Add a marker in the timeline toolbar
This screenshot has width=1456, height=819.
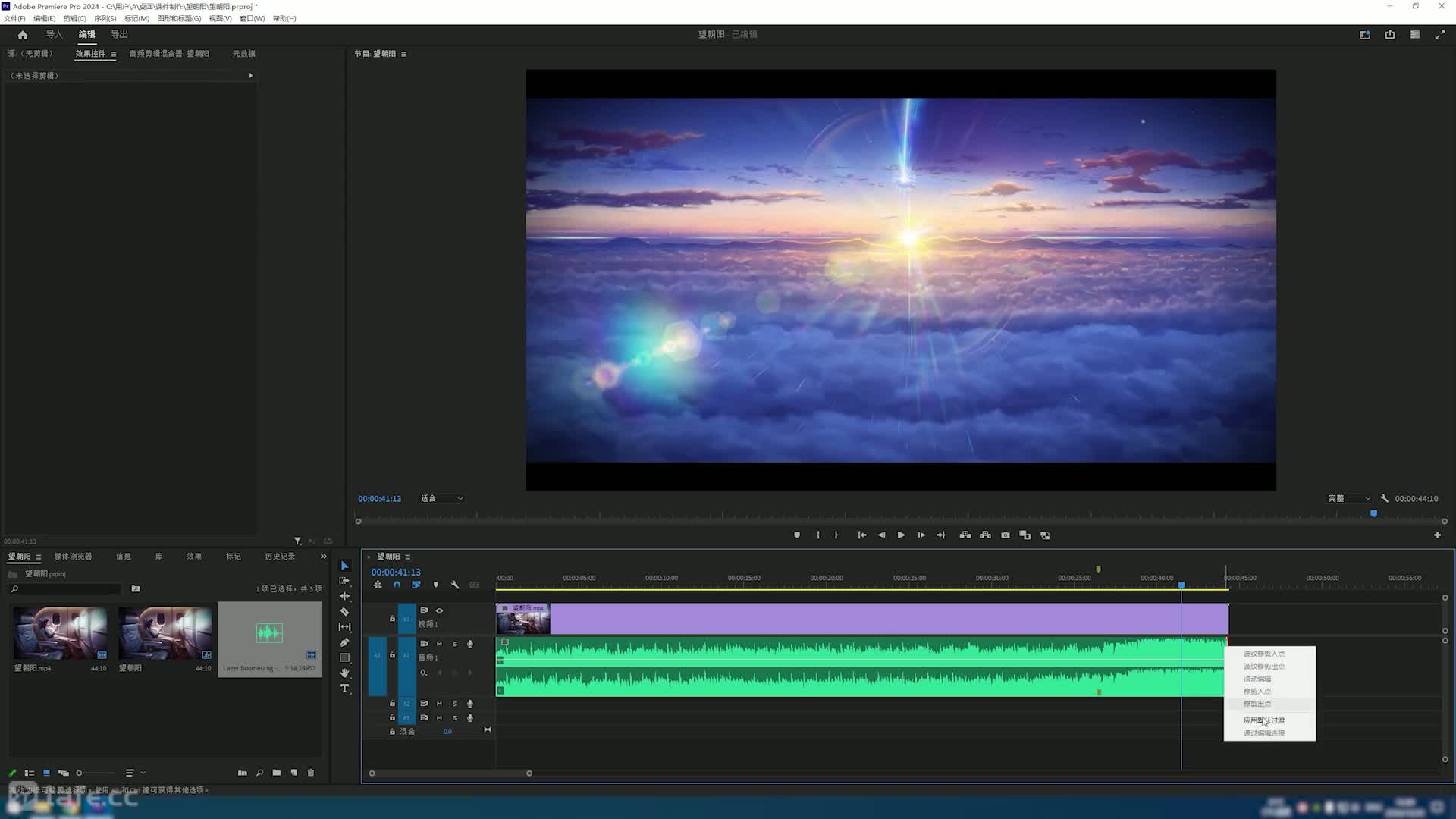(435, 585)
